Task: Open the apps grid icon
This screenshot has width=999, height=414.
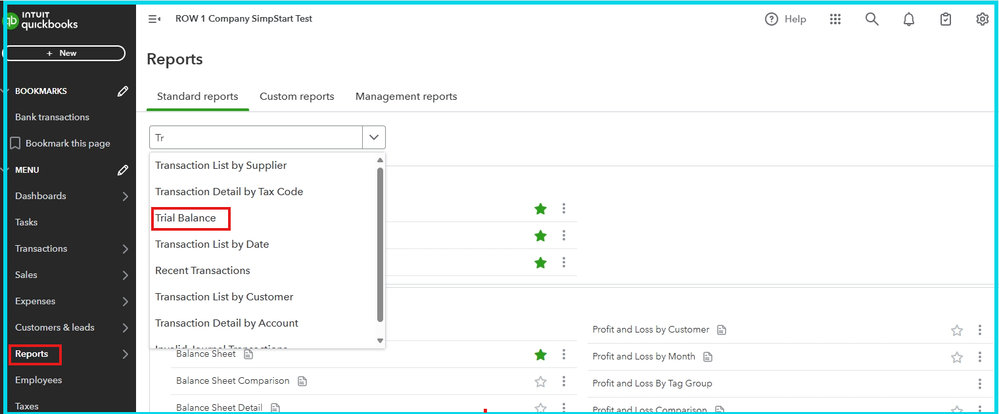Action: [835, 19]
